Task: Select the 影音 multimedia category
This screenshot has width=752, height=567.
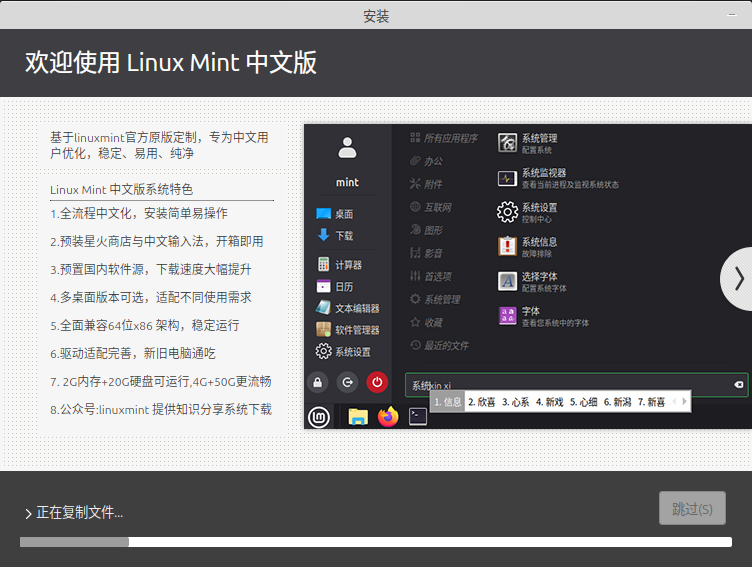Action: click(x=426, y=253)
